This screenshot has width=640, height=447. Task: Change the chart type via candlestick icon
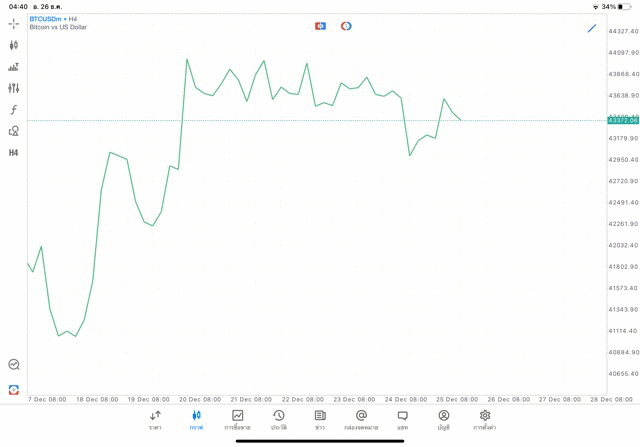click(14, 45)
